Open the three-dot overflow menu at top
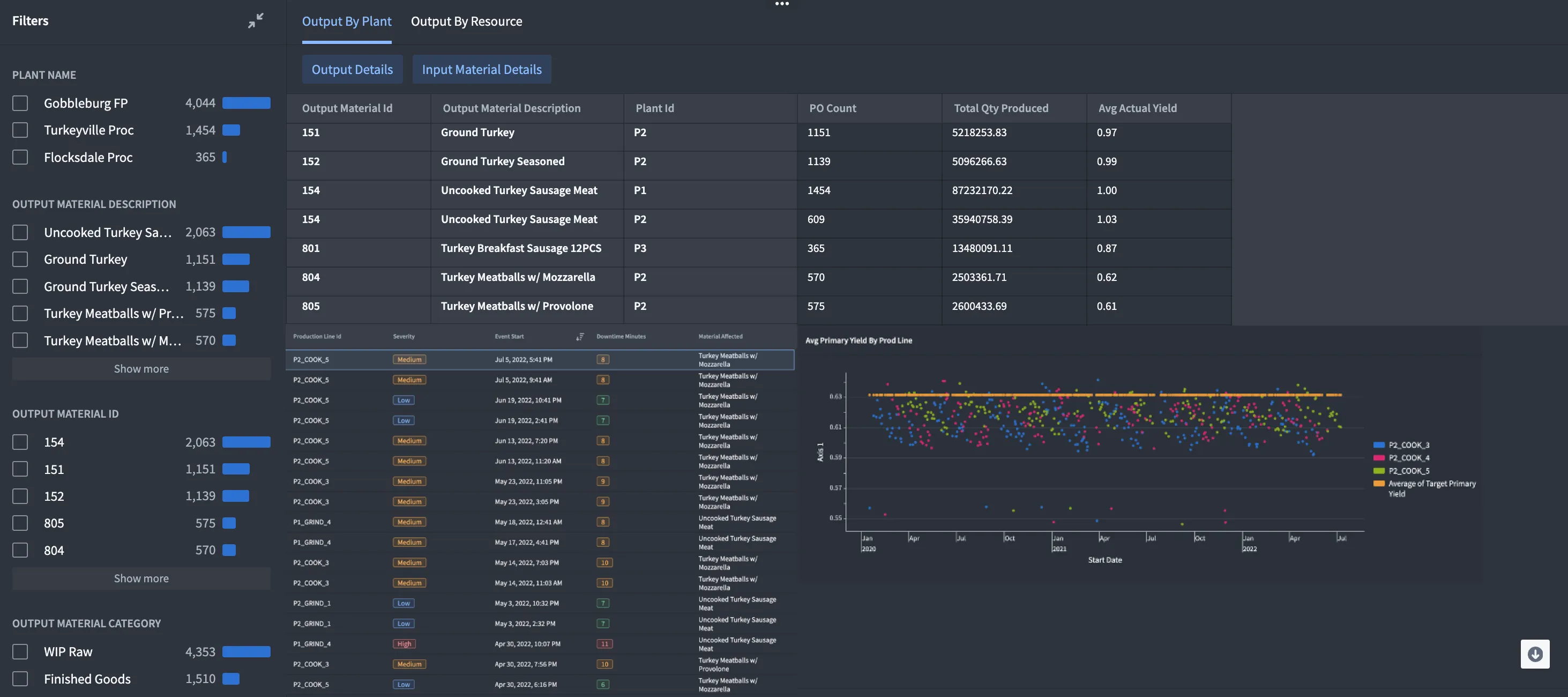The height and width of the screenshot is (697, 1568). point(781,4)
